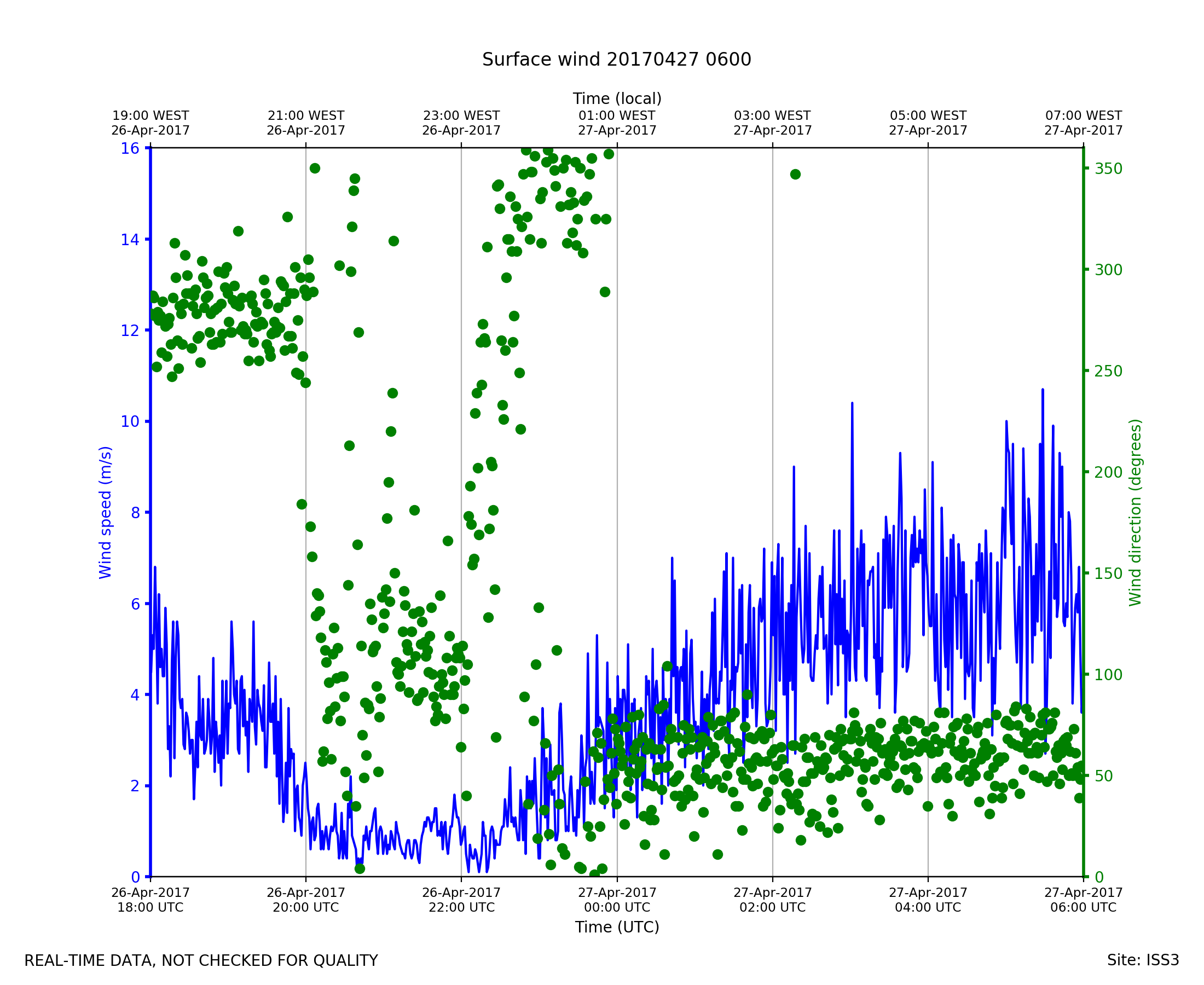Click the 'REAL-TIME DATA, NOT CHECKED FOR QUALITY' note
The width and height of the screenshot is (1204, 985).
coord(201,960)
